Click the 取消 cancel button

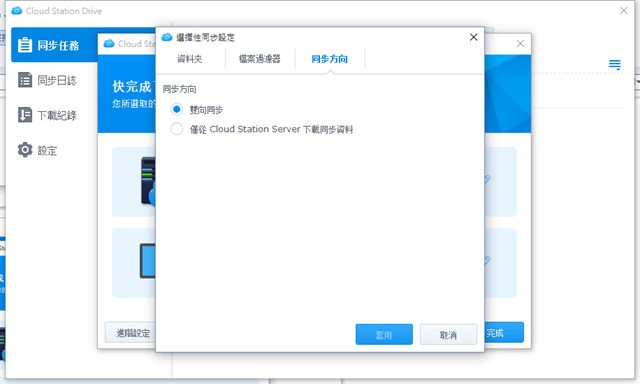pyautogui.click(x=448, y=335)
